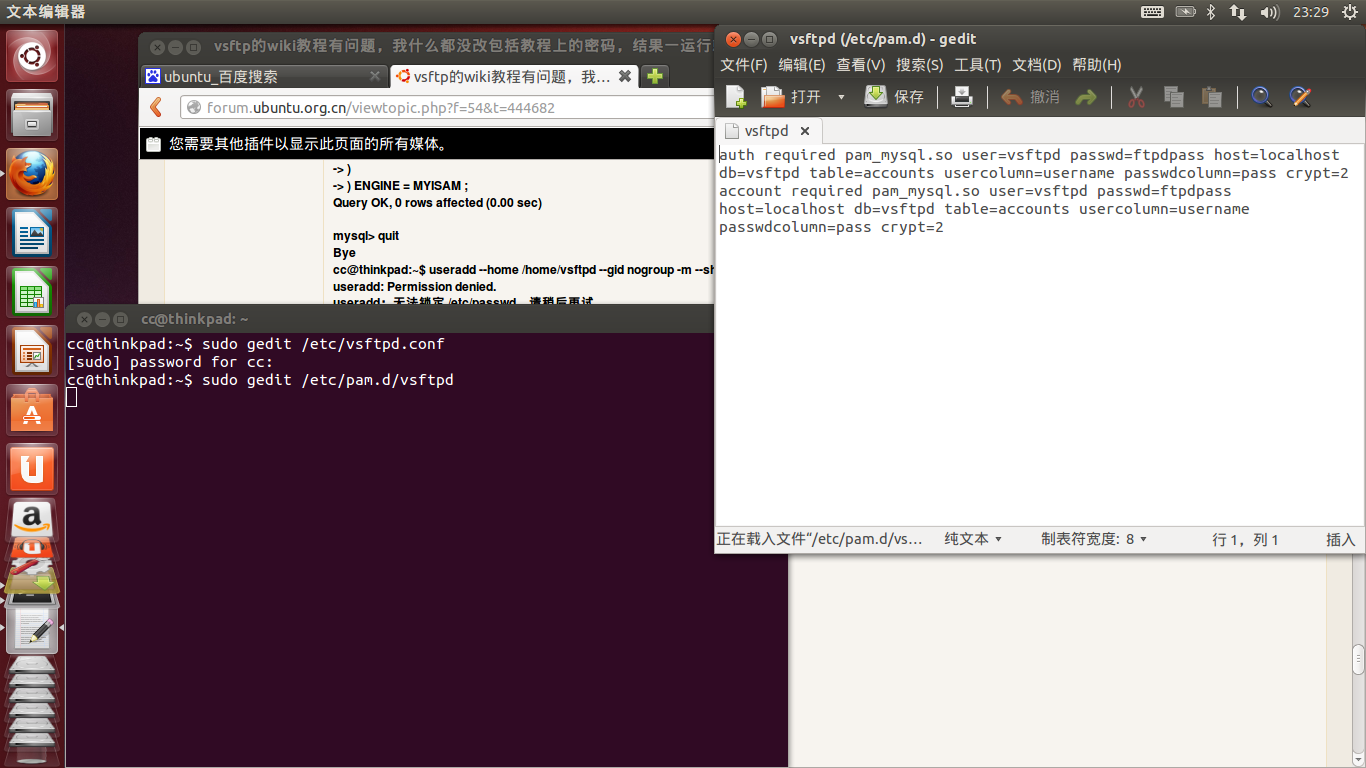Open the Files manager from the launcher
Screen dimensions: 1366x768
coord(33,115)
